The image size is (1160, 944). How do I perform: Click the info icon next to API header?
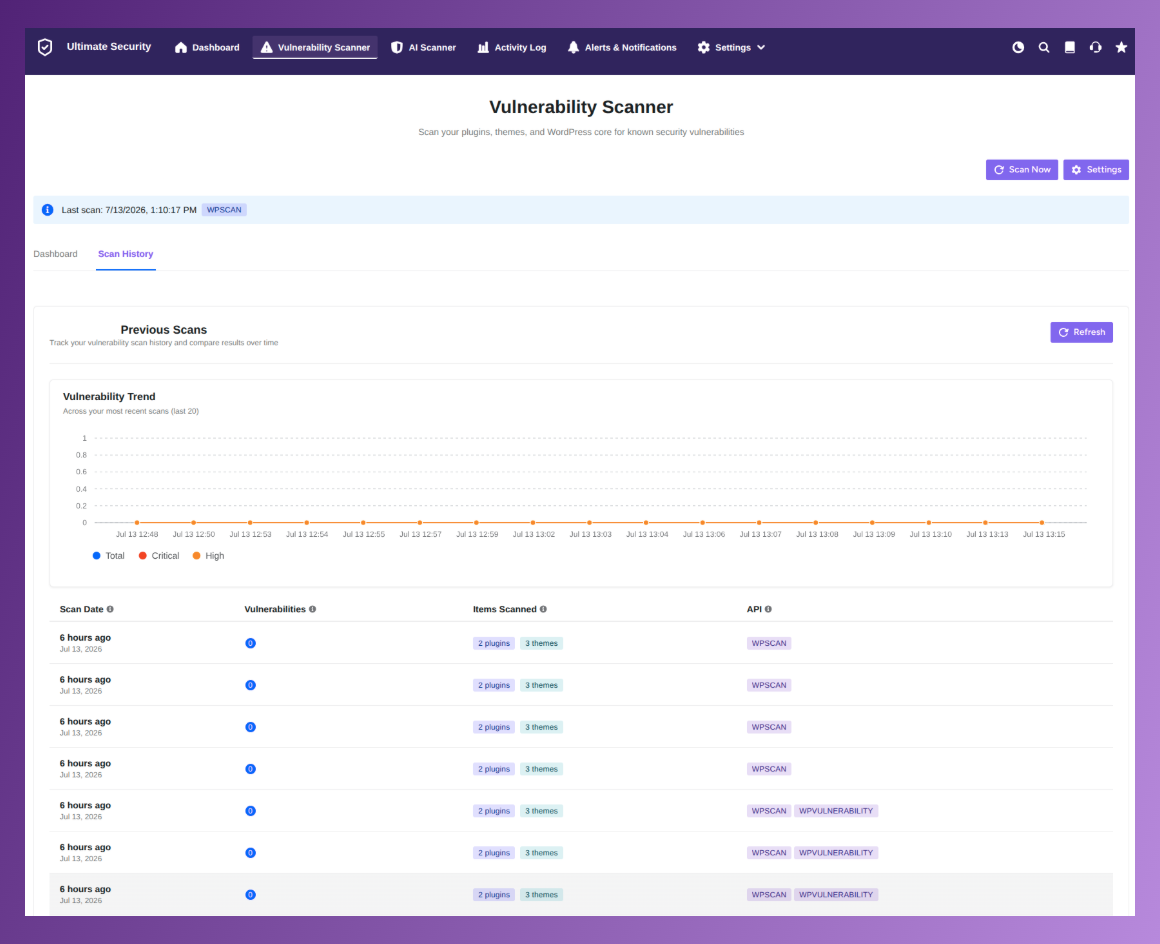[x=768, y=610]
